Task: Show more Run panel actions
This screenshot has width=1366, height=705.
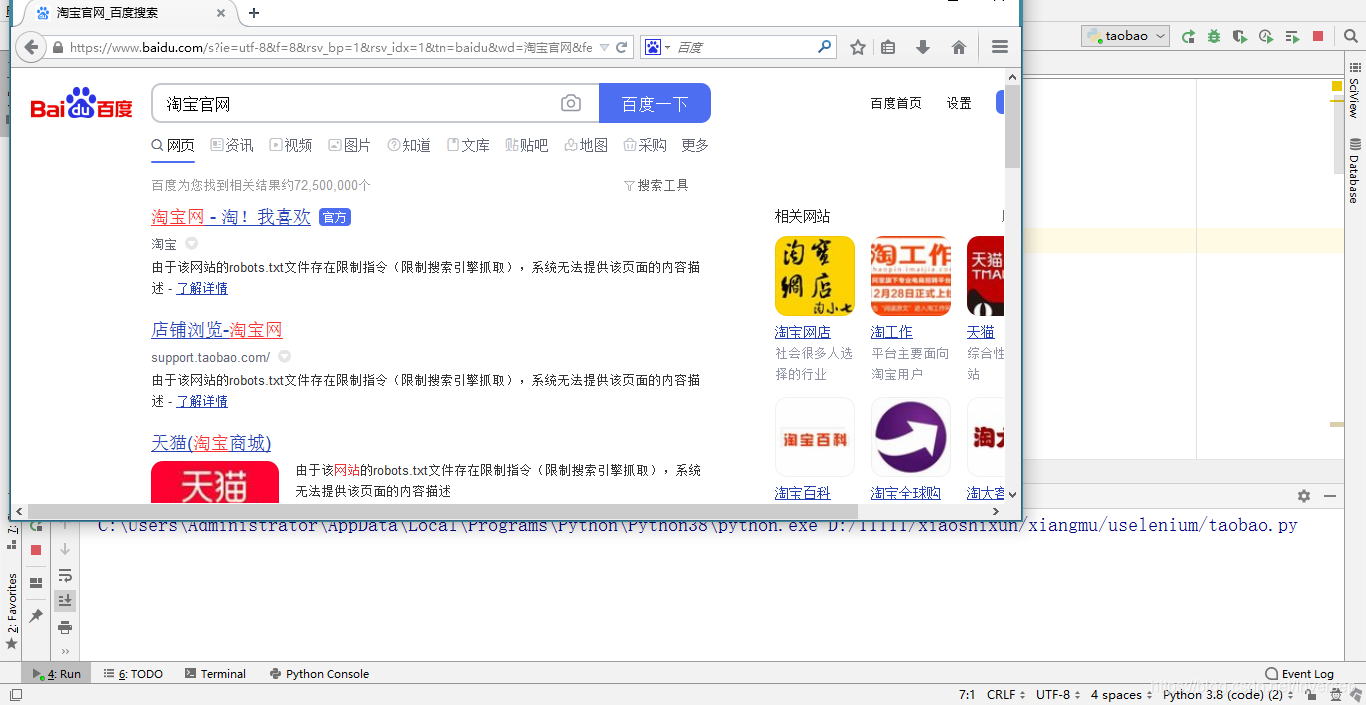Action: coord(65,652)
